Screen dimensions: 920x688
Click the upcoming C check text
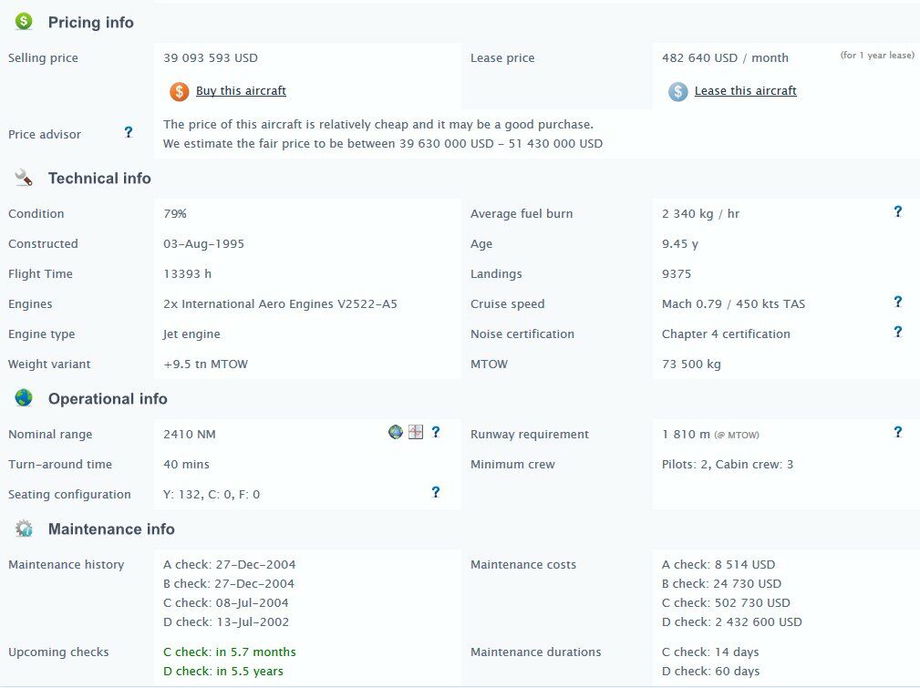(x=230, y=652)
